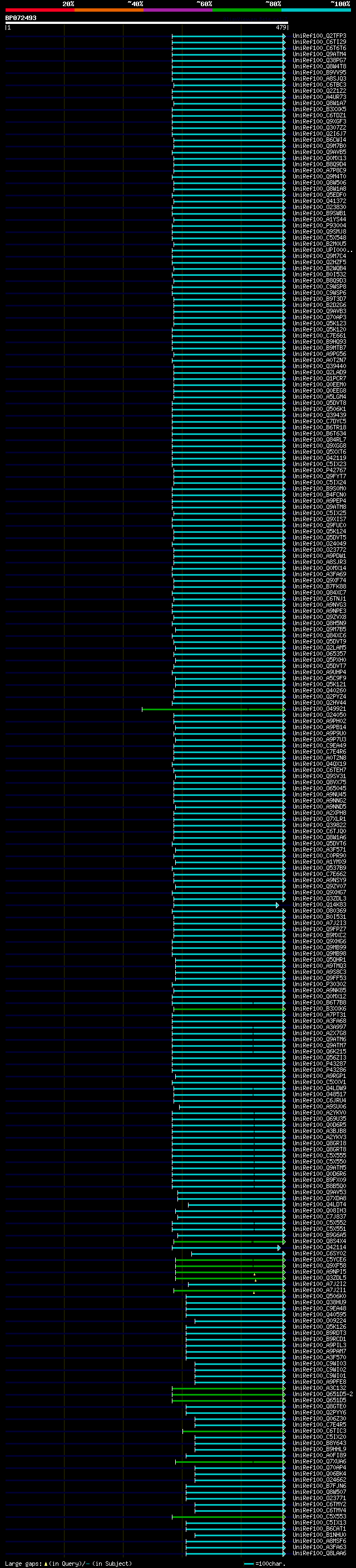Select the UniRef100_O49921 label
356x1568 pixels.
pyautogui.click(x=319, y=709)
